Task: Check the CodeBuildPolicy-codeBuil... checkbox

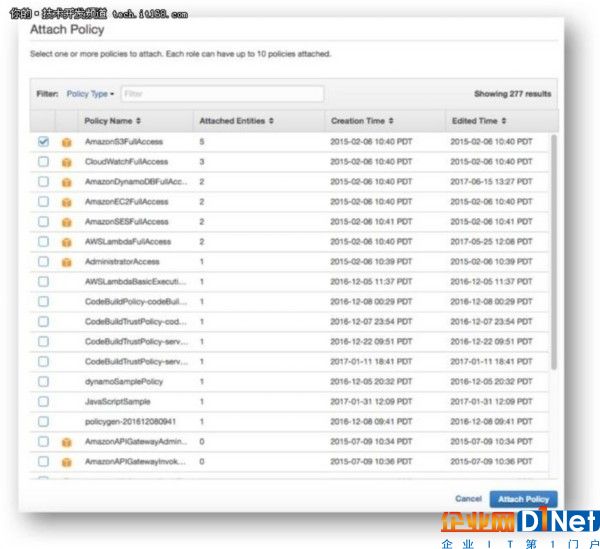Action: pos(44,301)
